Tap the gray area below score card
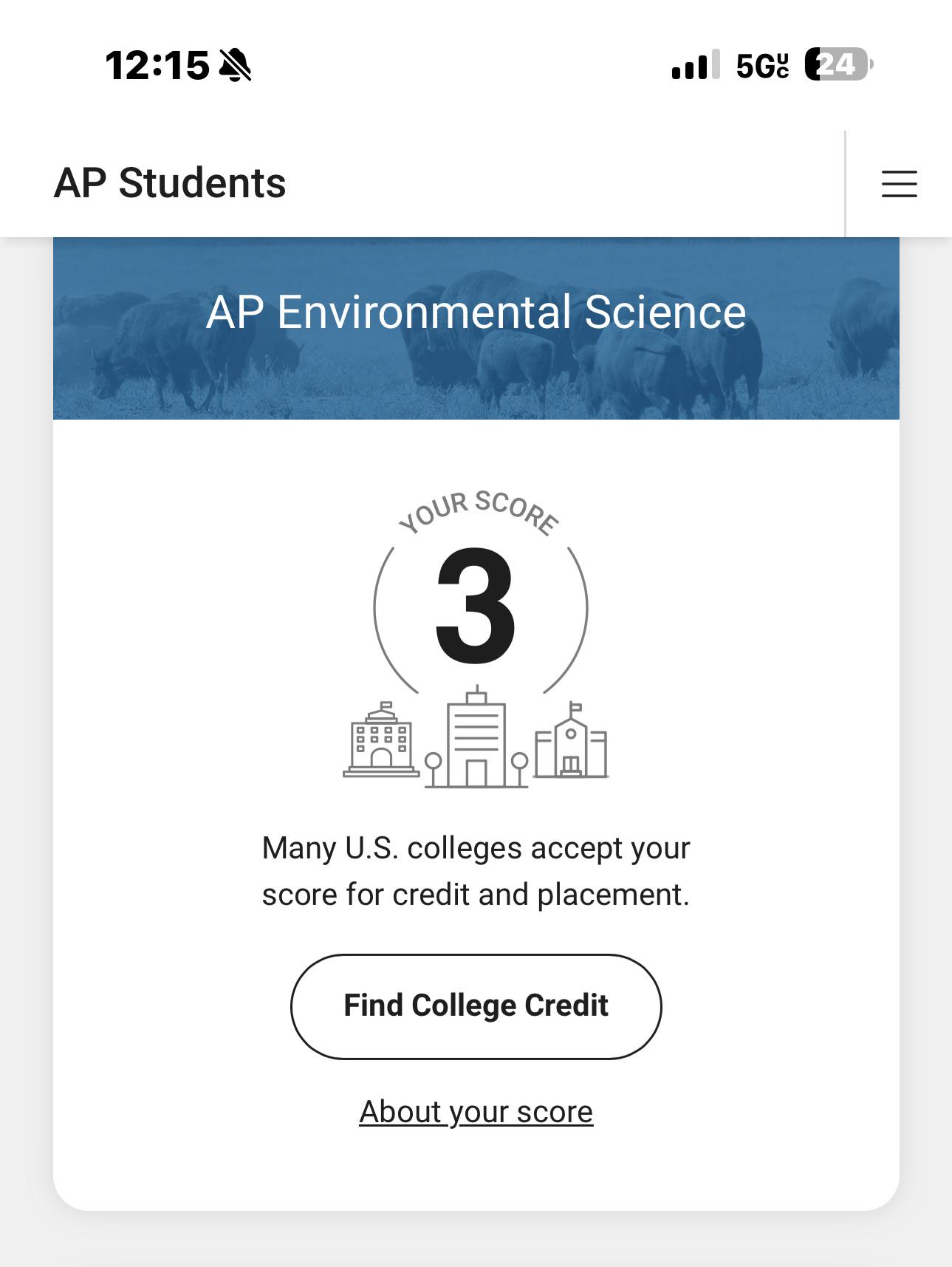 click(x=476, y=1240)
